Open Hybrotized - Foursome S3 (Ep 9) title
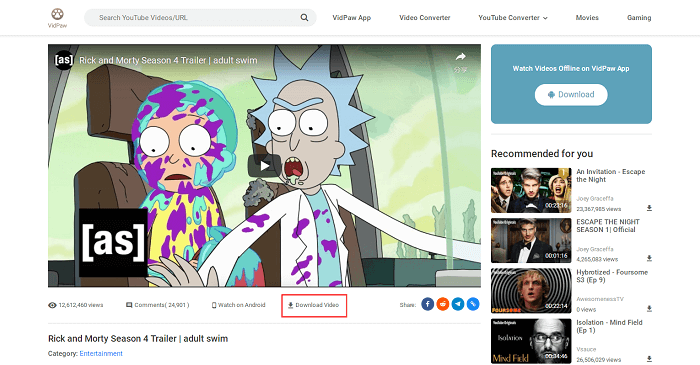700x365 pixels. pyautogui.click(x=612, y=276)
